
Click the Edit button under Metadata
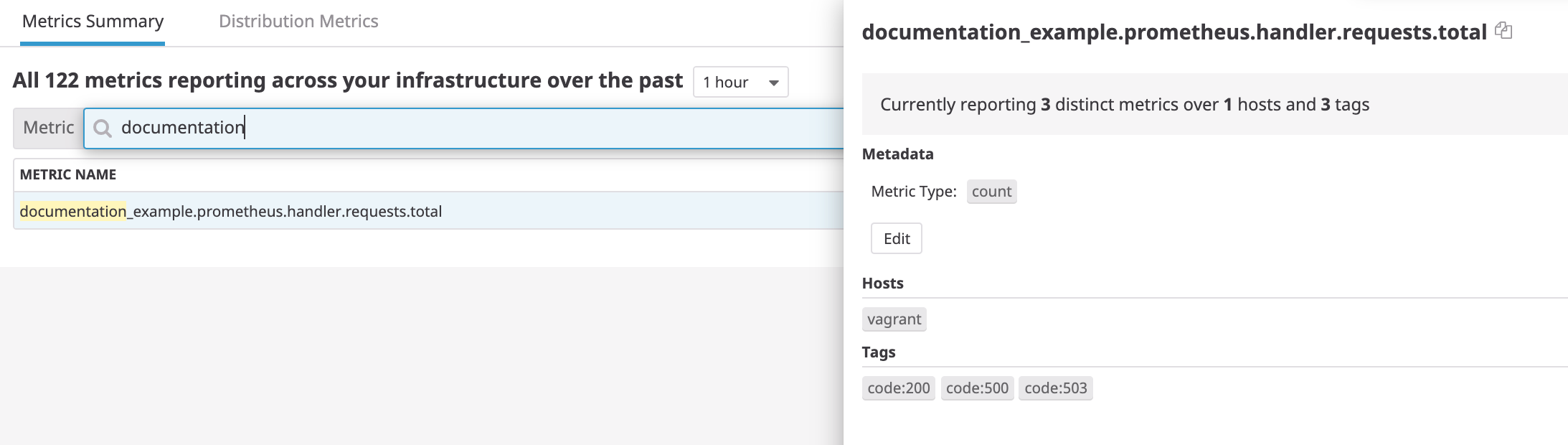point(896,238)
